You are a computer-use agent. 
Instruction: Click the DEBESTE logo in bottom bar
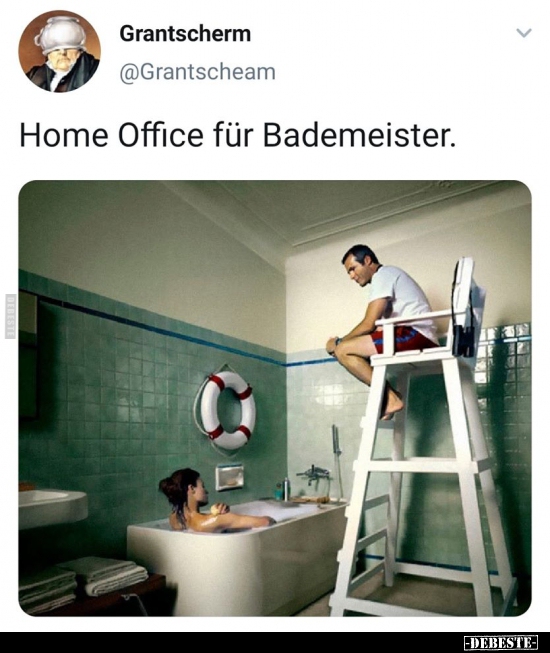[501, 643]
